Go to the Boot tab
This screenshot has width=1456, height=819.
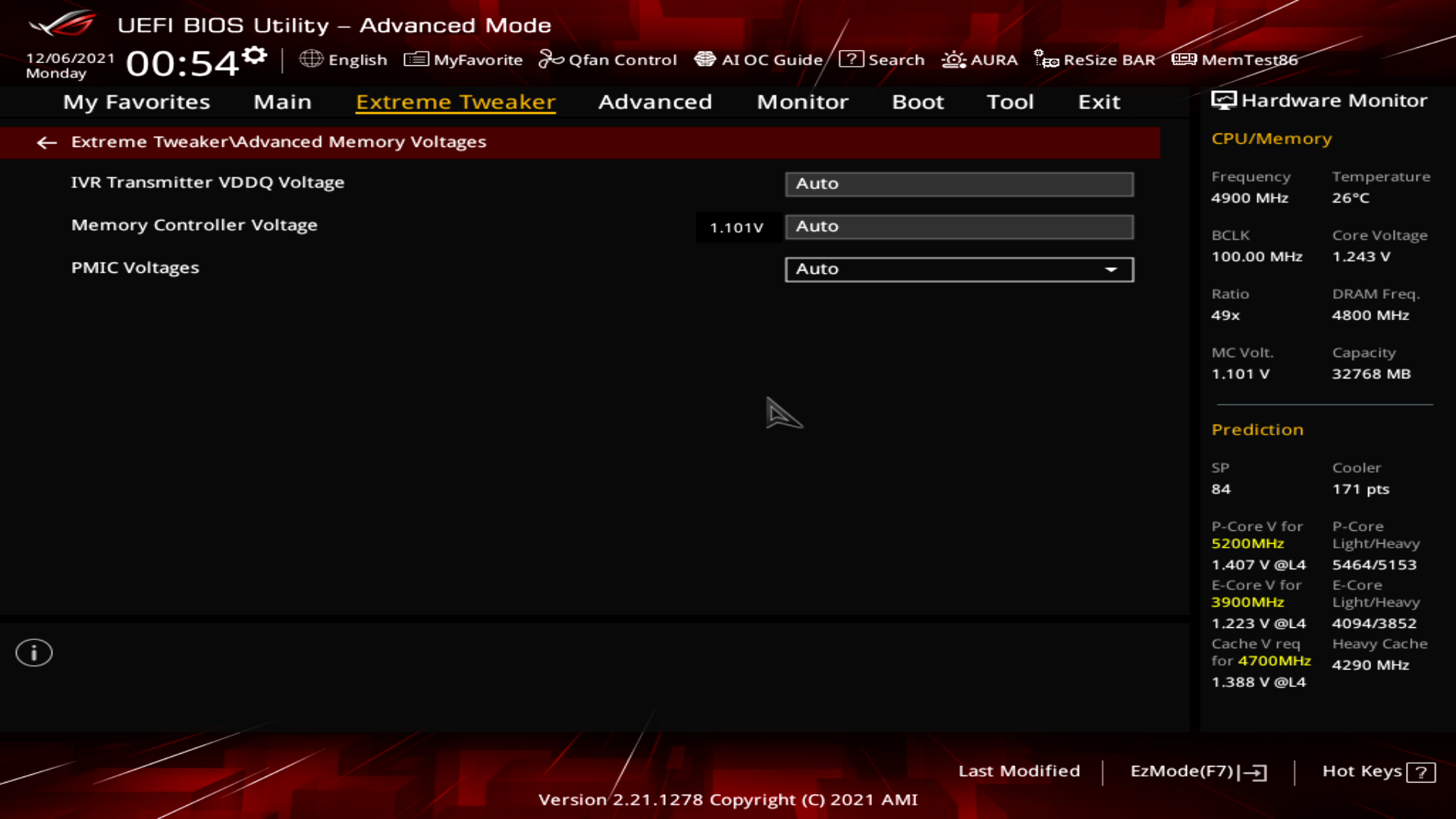point(918,102)
